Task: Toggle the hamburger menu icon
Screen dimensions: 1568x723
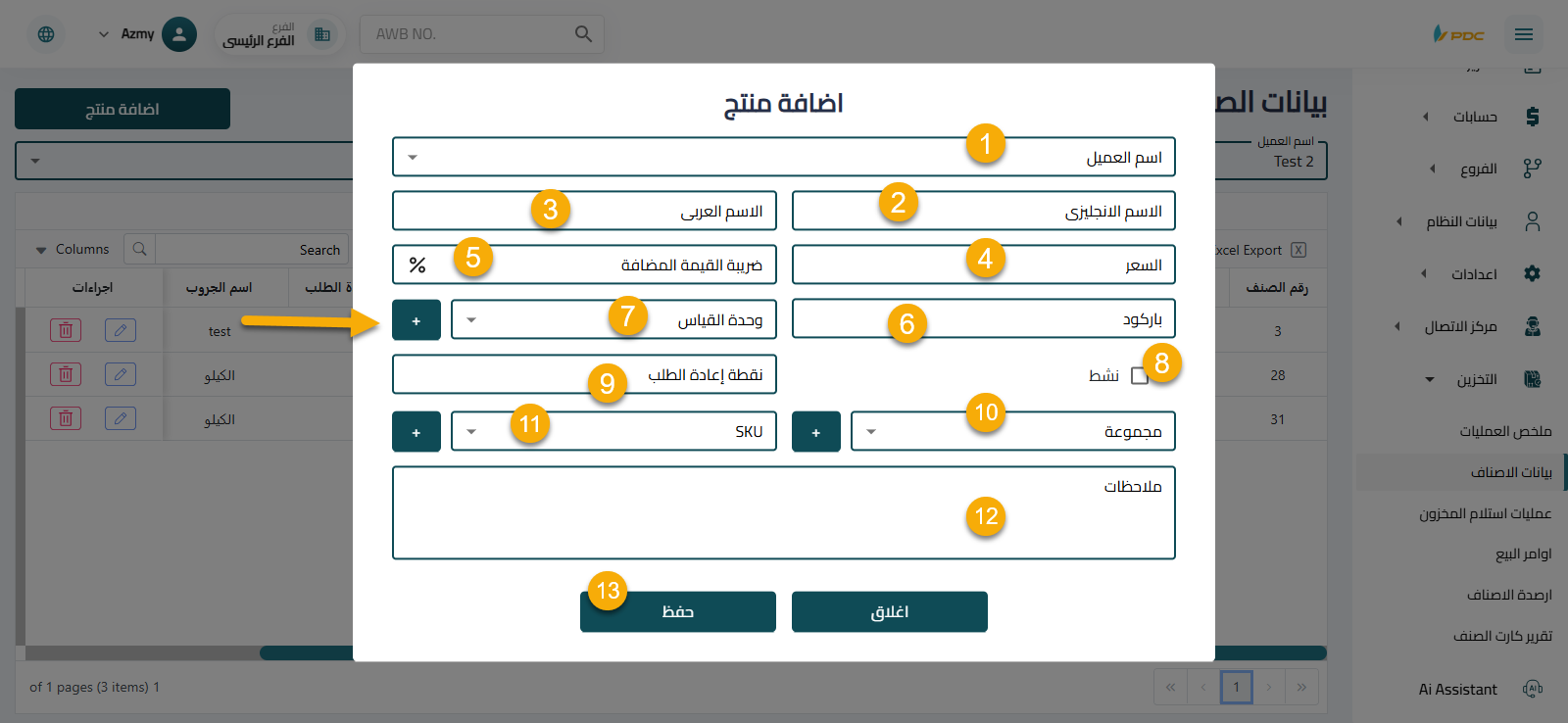Action: (1524, 34)
